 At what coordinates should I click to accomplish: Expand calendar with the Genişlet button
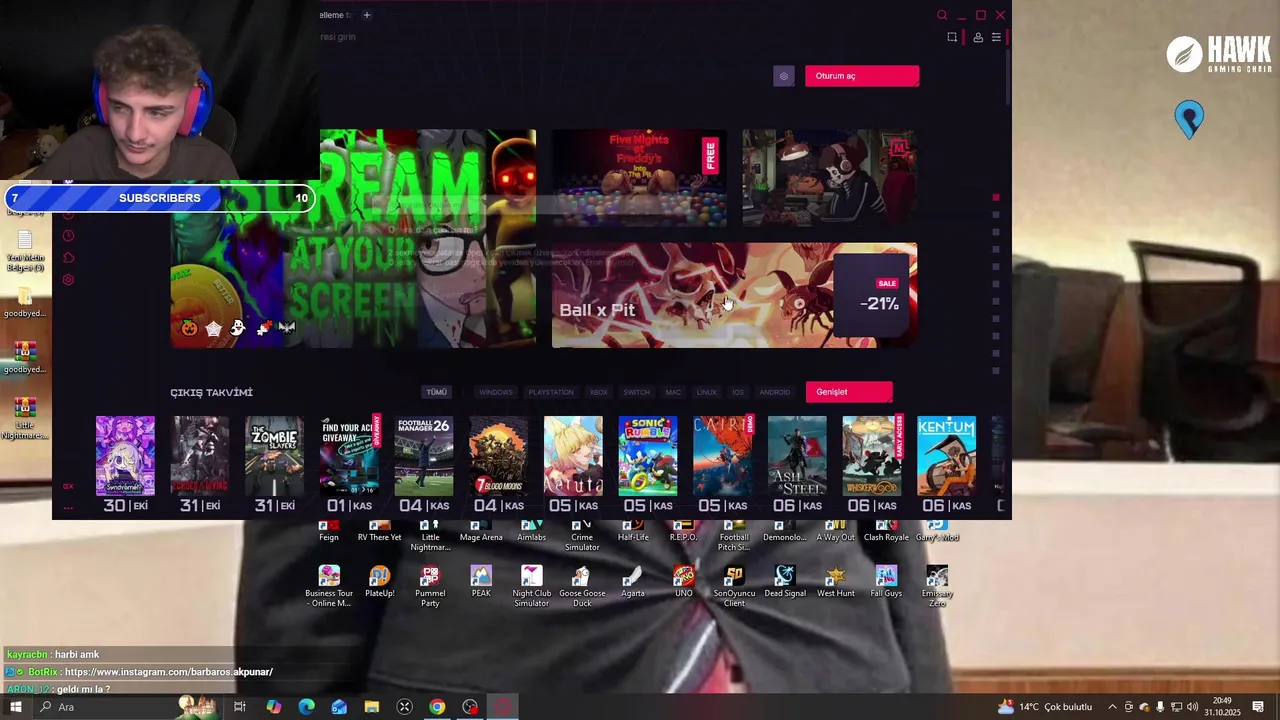point(849,392)
